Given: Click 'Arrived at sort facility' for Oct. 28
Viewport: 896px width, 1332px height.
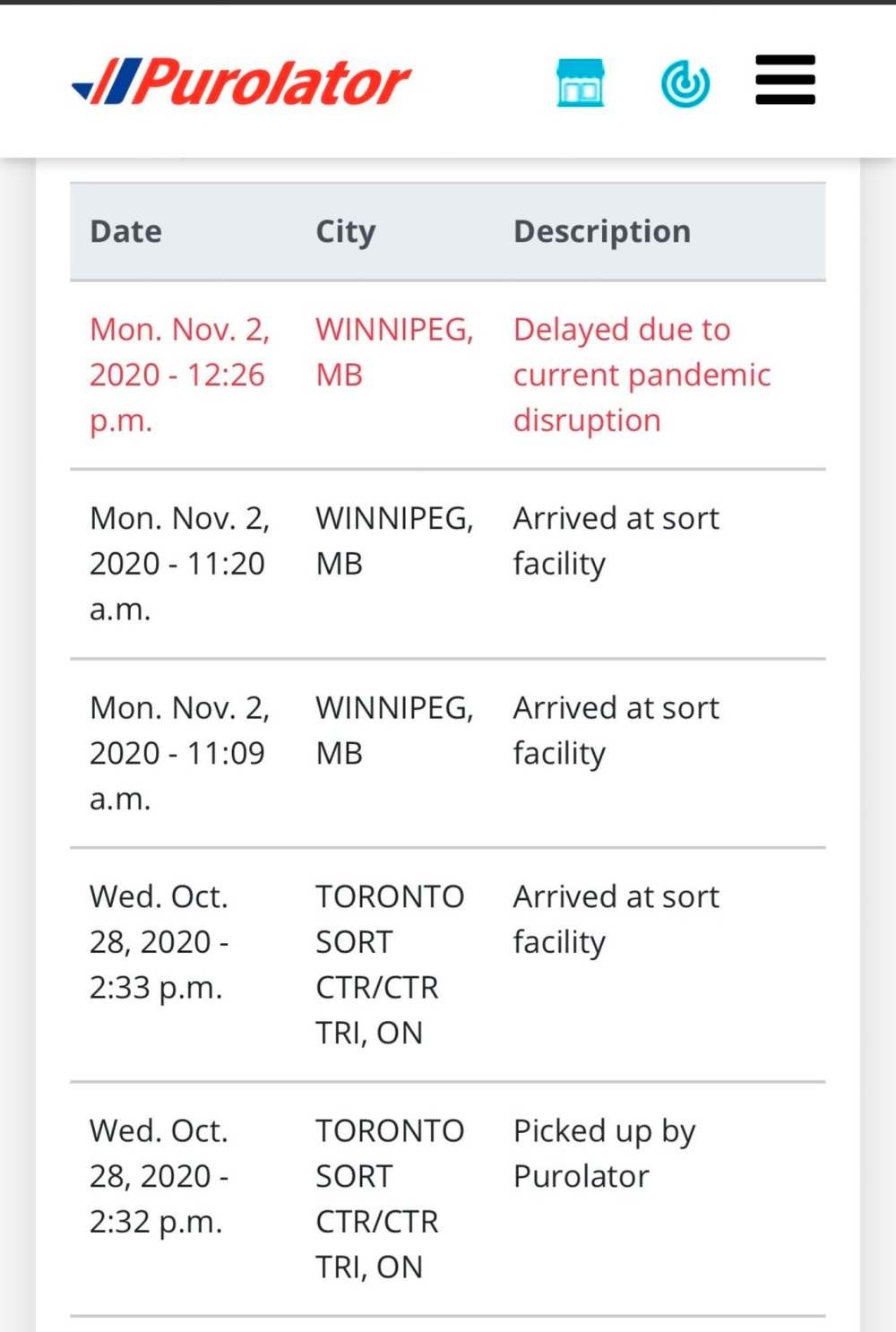Looking at the screenshot, I should [616, 920].
